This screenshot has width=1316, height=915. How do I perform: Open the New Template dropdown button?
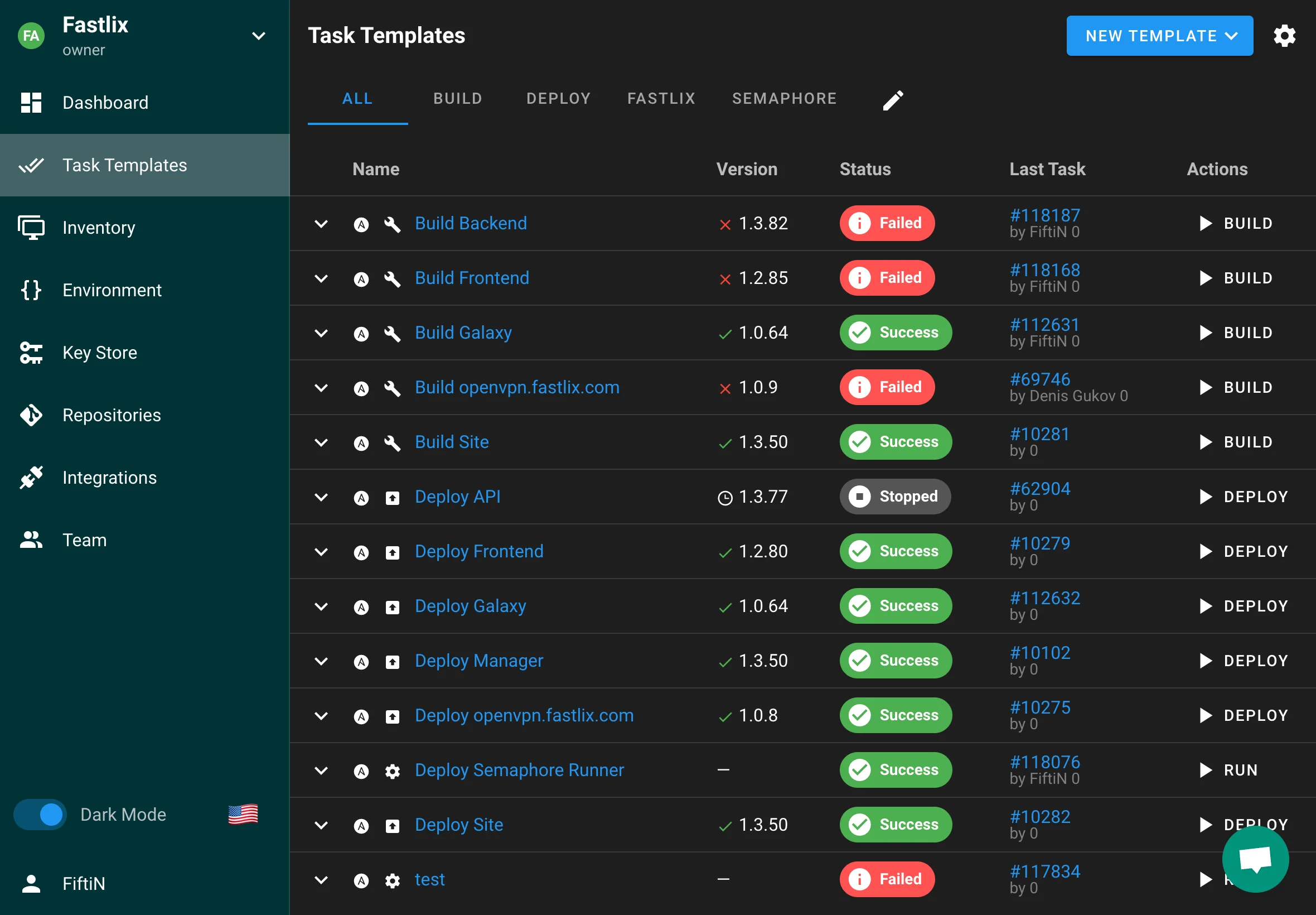click(x=1159, y=36)
